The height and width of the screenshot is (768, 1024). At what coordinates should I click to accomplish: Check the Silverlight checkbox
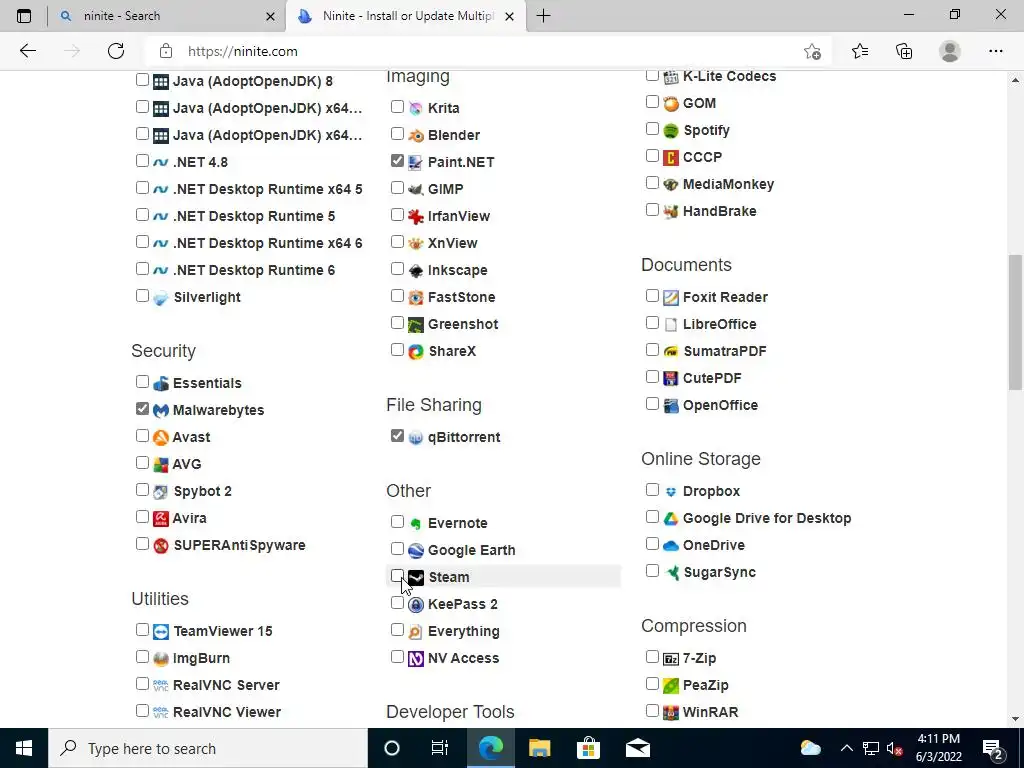[x=142, y=296]
